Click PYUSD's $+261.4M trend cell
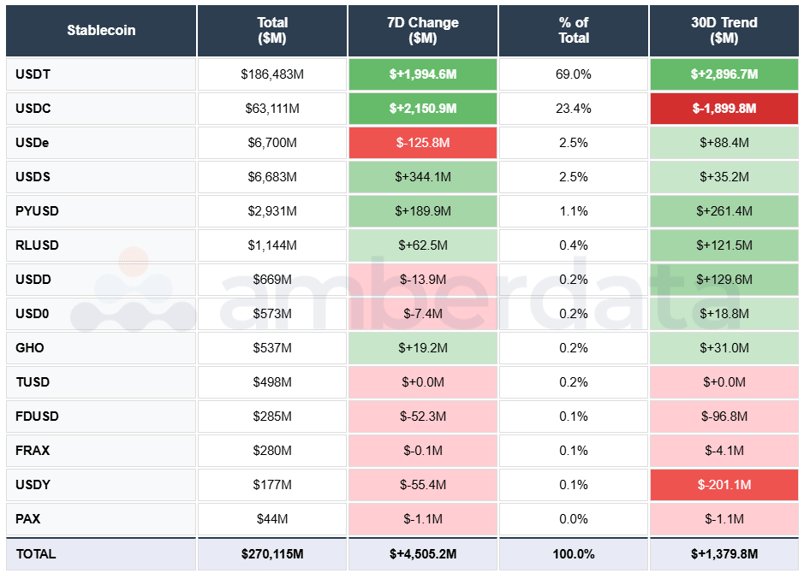The width and height of the screenshot is (810, 579). point(724,211)
